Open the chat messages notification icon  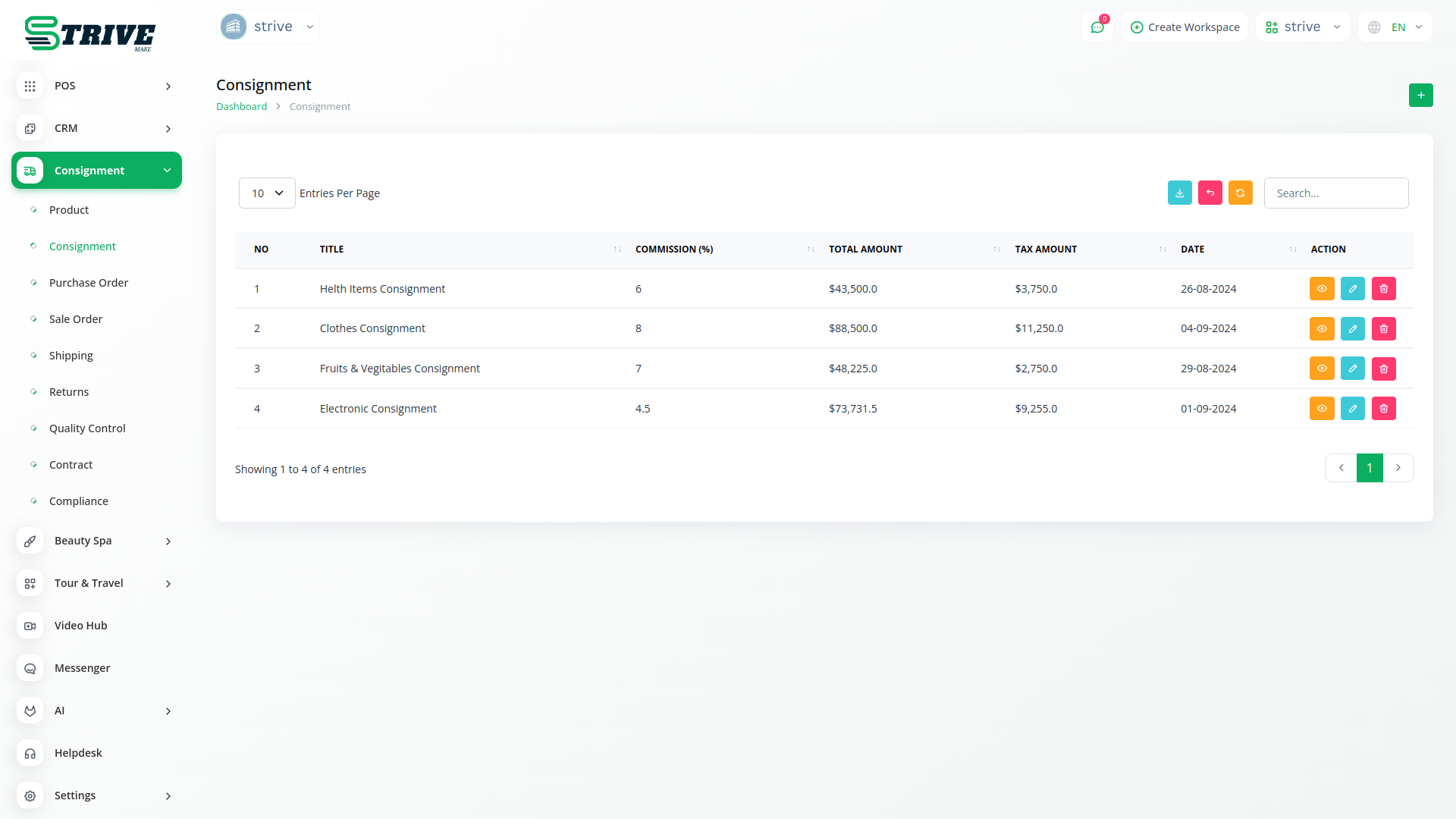point(1097,27)
